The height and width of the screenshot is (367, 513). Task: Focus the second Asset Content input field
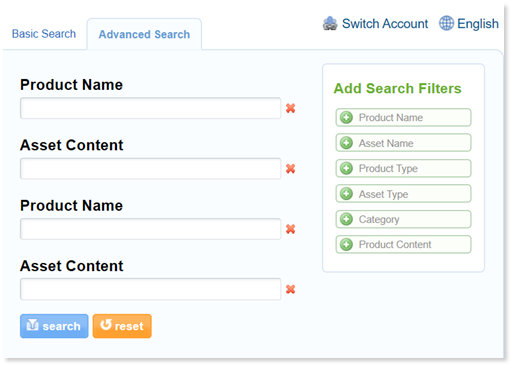pos(150,289)
